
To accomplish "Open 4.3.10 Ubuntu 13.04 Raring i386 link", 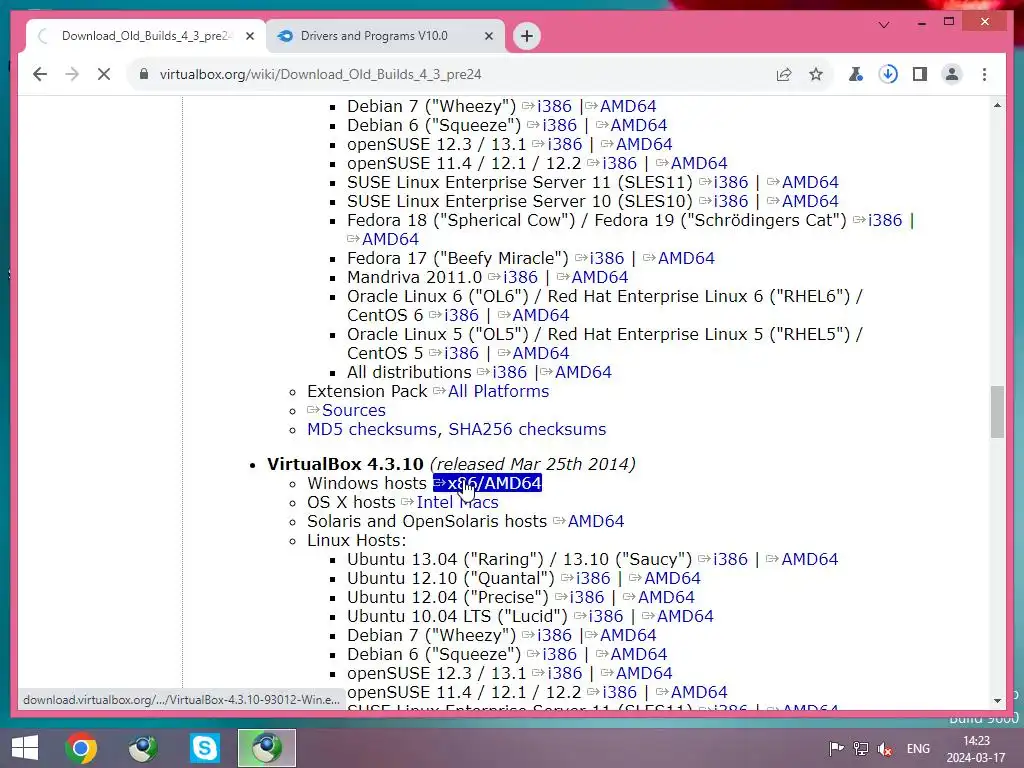I will pos(723,559).
